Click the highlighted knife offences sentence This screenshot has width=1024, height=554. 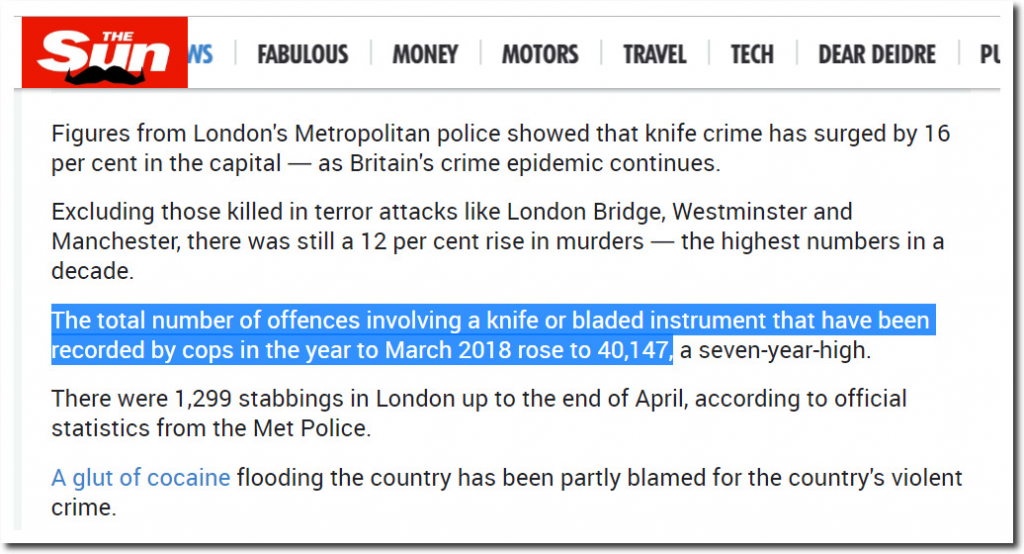490,322
